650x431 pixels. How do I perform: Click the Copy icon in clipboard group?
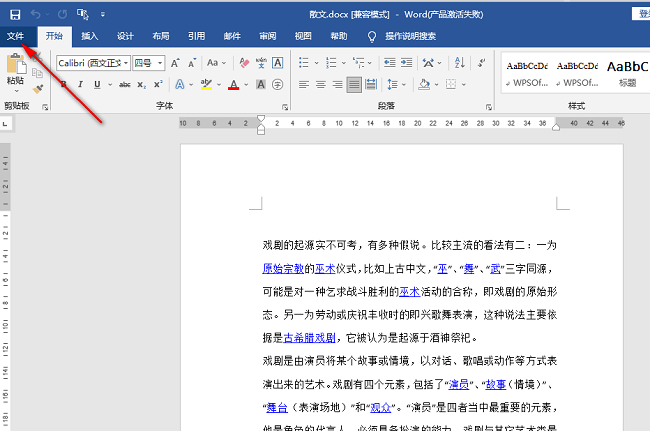(37, 73)
